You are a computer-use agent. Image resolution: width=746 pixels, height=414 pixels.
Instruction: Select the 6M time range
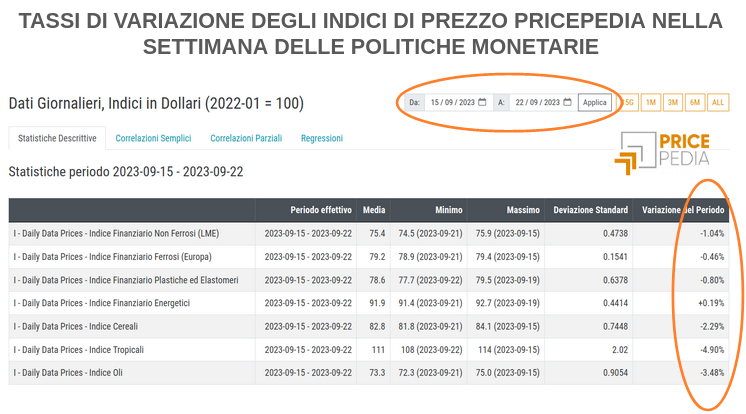pyautogui.click(x=695, y=102)
